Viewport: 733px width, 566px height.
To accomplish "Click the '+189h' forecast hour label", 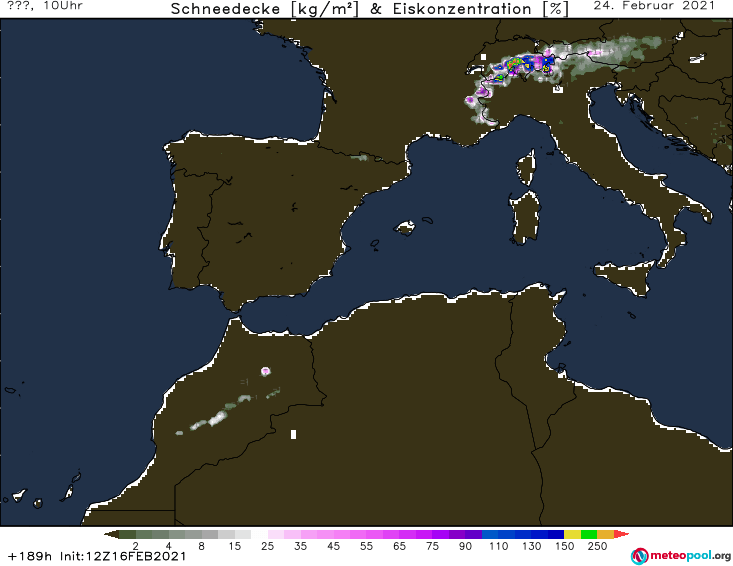I will [x=30, y=557].
